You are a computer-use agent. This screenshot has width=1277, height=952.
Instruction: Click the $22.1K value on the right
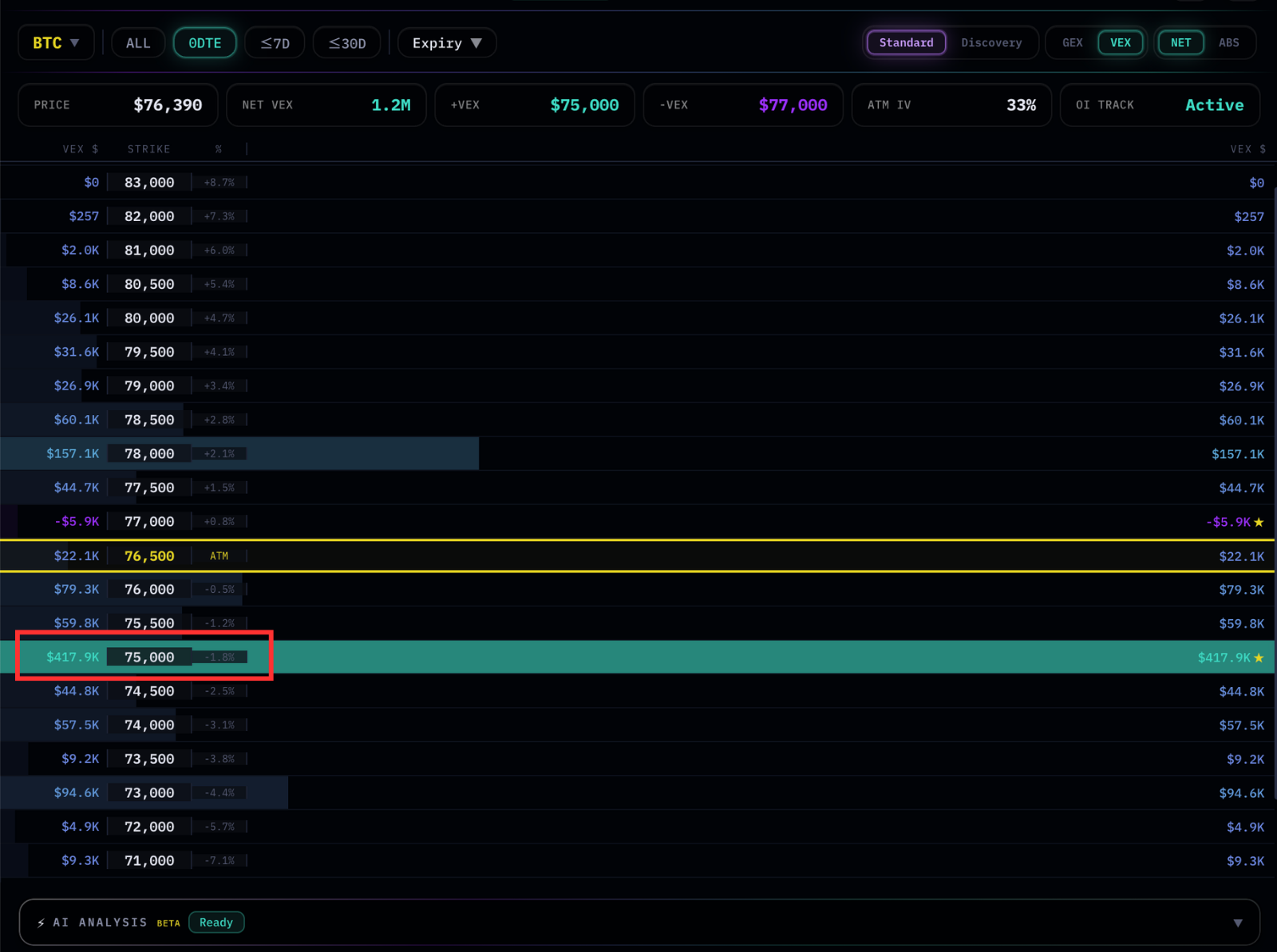(x=1242, y=556)
